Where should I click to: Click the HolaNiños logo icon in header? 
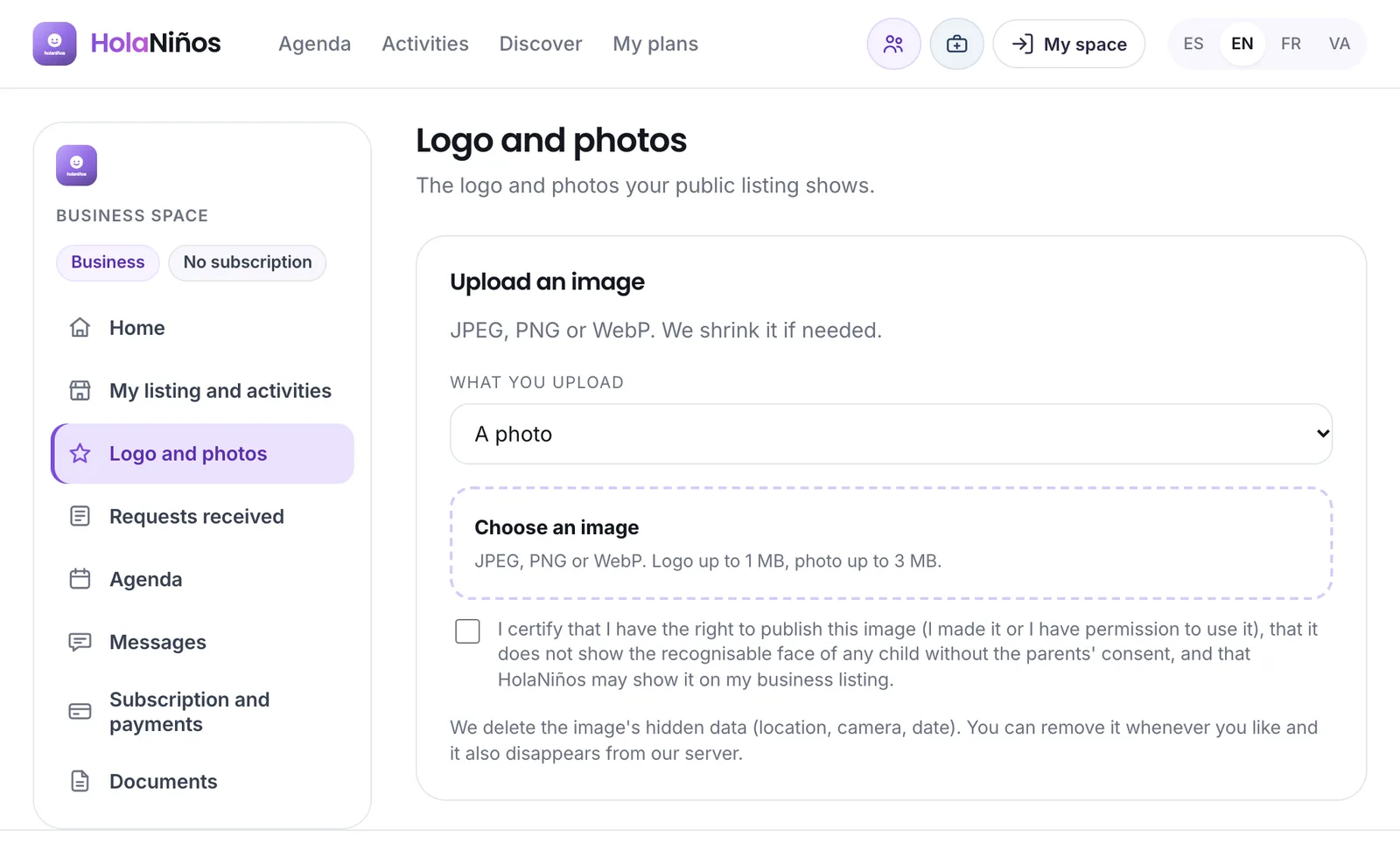coord(54,44)
